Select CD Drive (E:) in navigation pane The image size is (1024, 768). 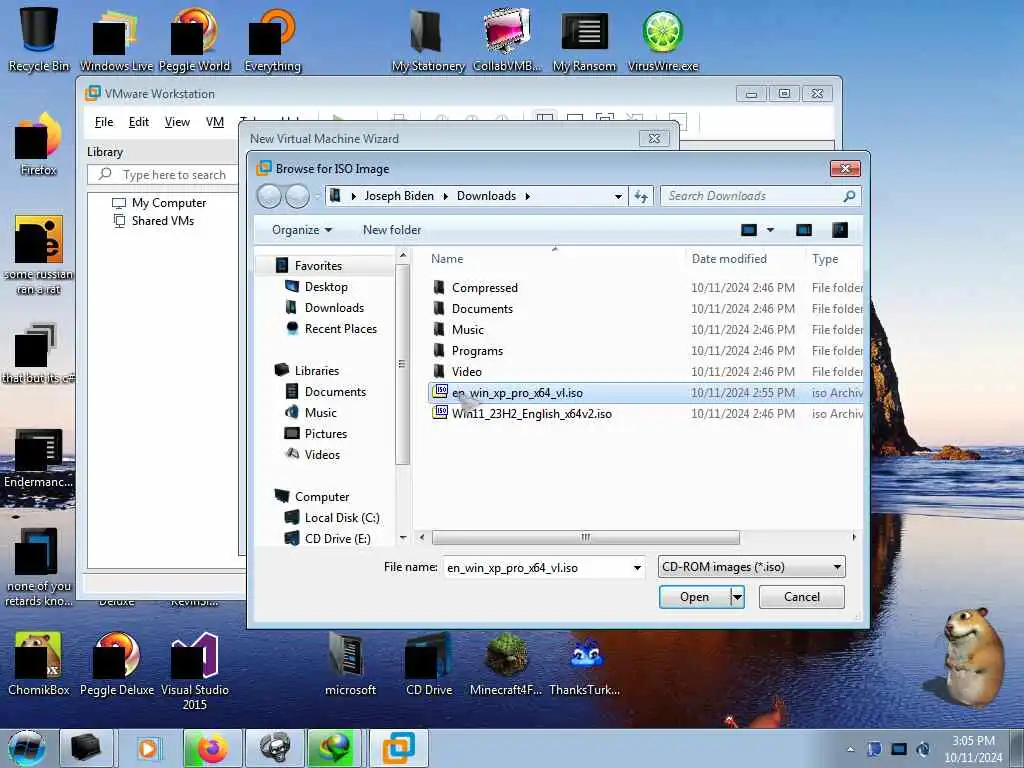(328, 539)
